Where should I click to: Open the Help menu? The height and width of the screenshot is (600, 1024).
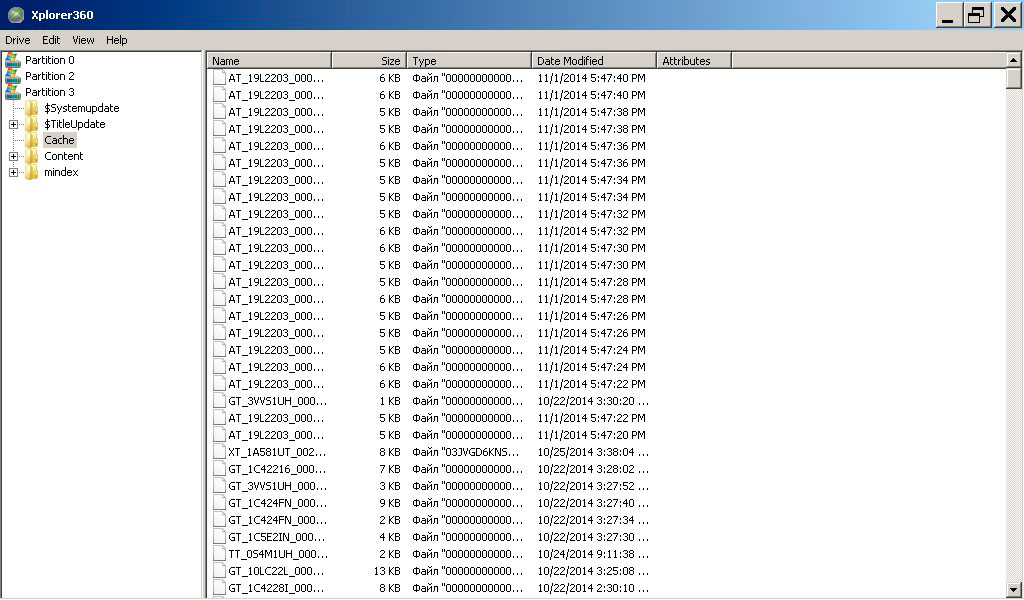click(x=116, y=40)
